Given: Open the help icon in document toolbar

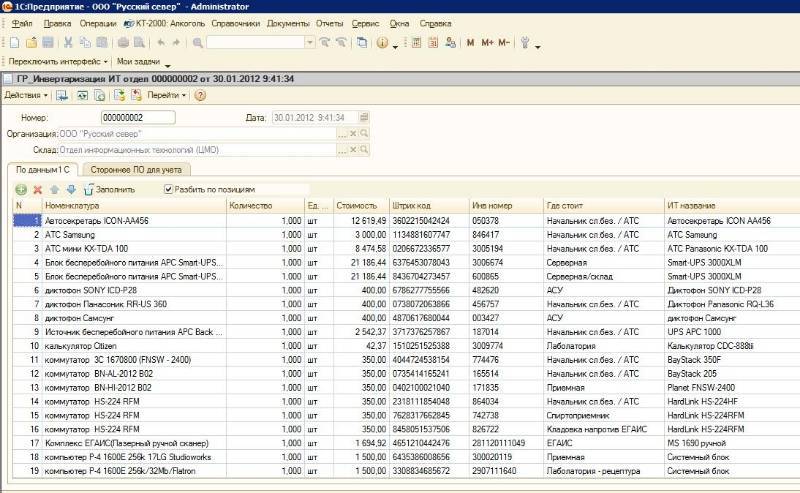Looking at the screenshot, I should (x=200, y=95).
